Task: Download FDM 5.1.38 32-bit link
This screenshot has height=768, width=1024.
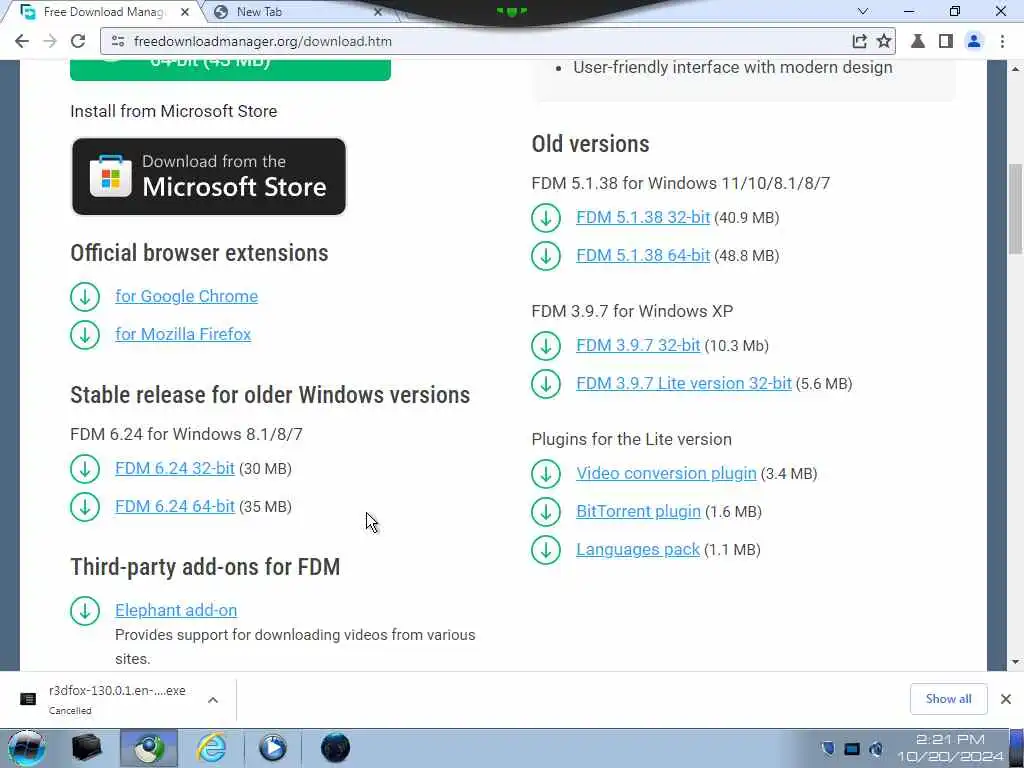Action: pos(643,217)
